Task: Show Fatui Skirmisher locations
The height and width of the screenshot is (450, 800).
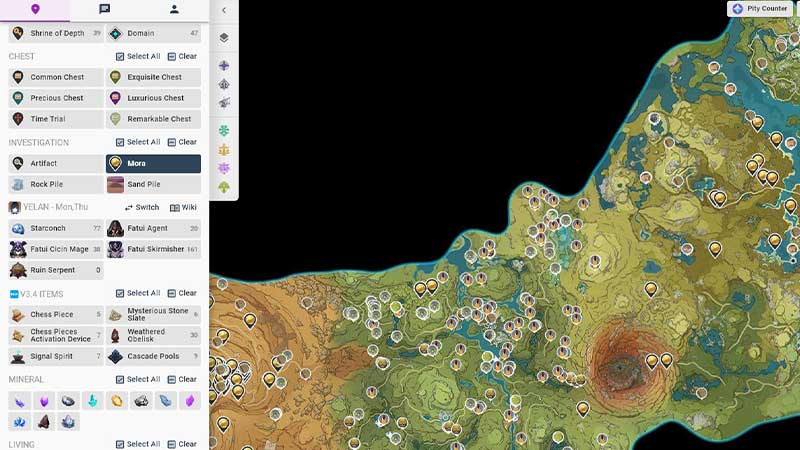Action: click(153, 249)
